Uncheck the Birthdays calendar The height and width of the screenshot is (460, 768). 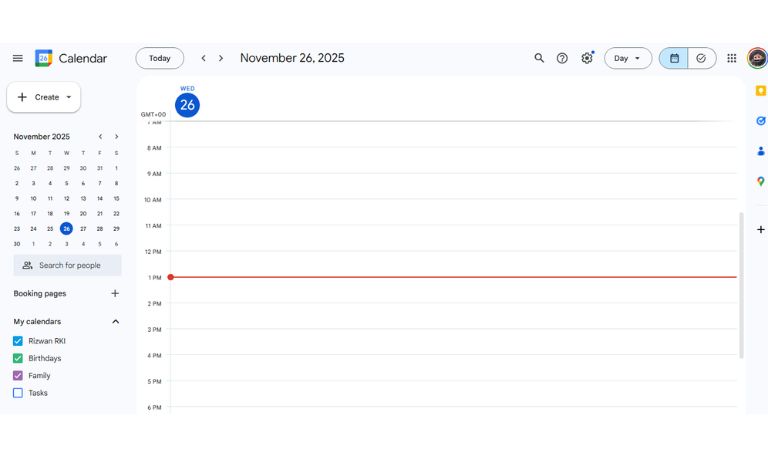pos(18,358)
